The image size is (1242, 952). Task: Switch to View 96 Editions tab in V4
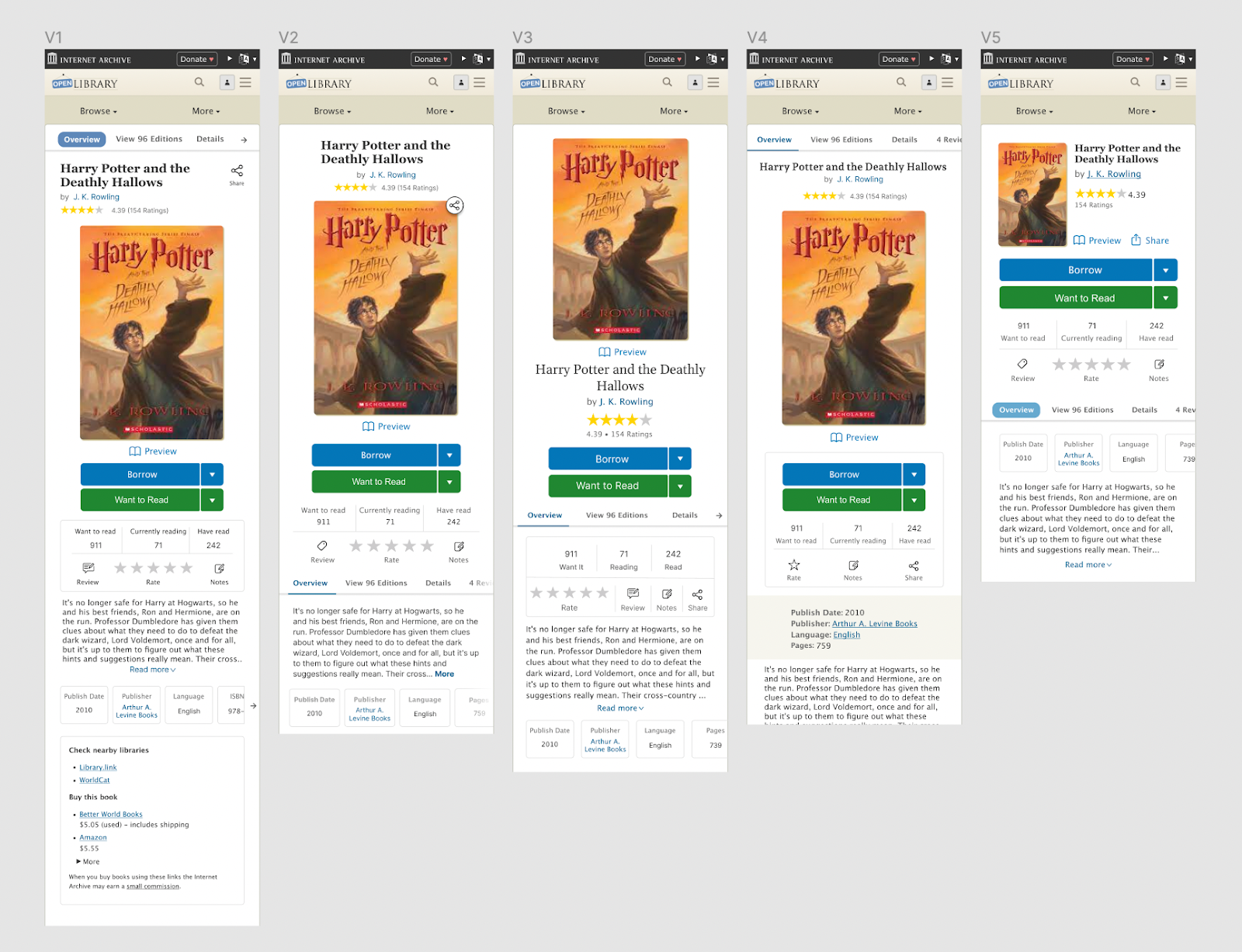[x=841, y=140]
